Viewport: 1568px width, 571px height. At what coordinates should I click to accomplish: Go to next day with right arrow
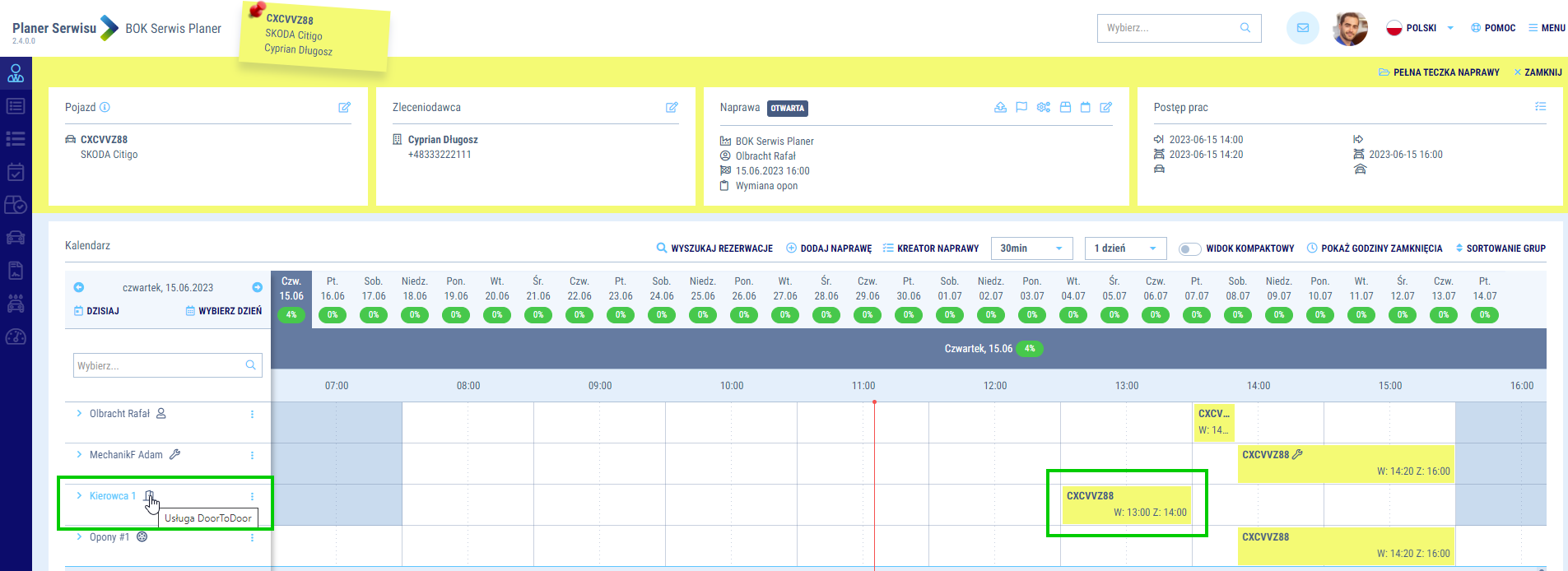(x=257, y=287)
